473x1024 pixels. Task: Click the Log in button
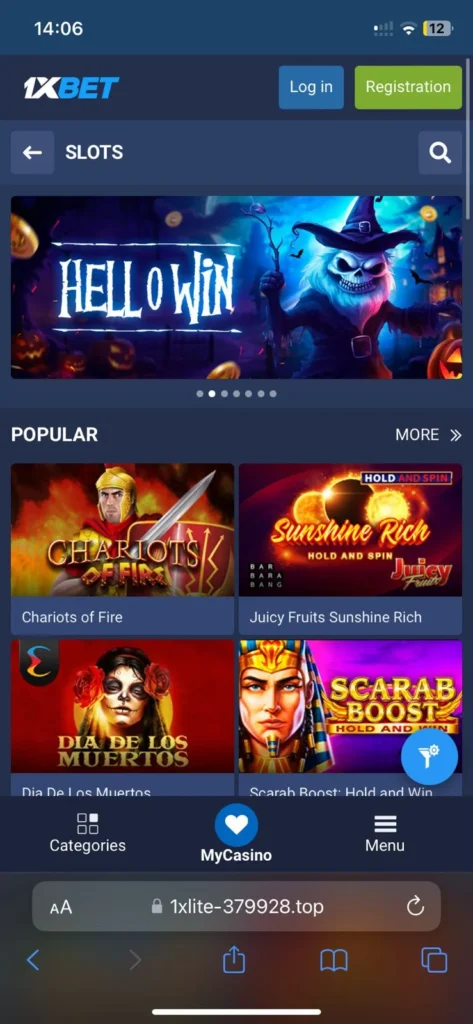[x=311, y=87]
